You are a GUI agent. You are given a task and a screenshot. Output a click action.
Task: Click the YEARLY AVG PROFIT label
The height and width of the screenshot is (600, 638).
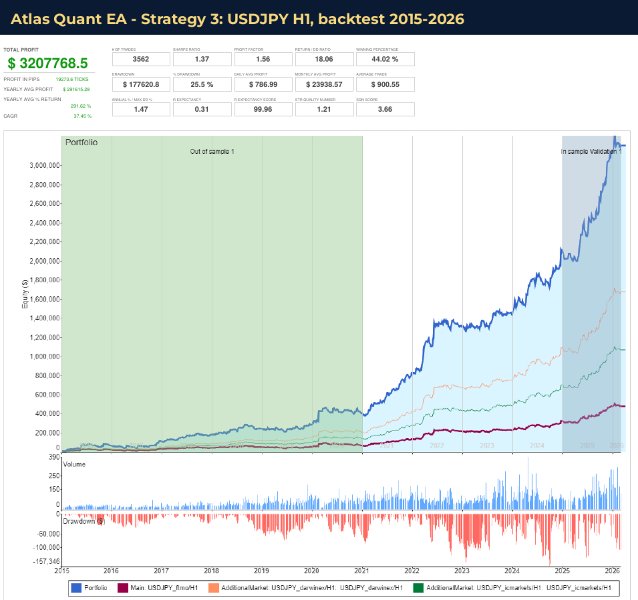[x=28, y=89]
